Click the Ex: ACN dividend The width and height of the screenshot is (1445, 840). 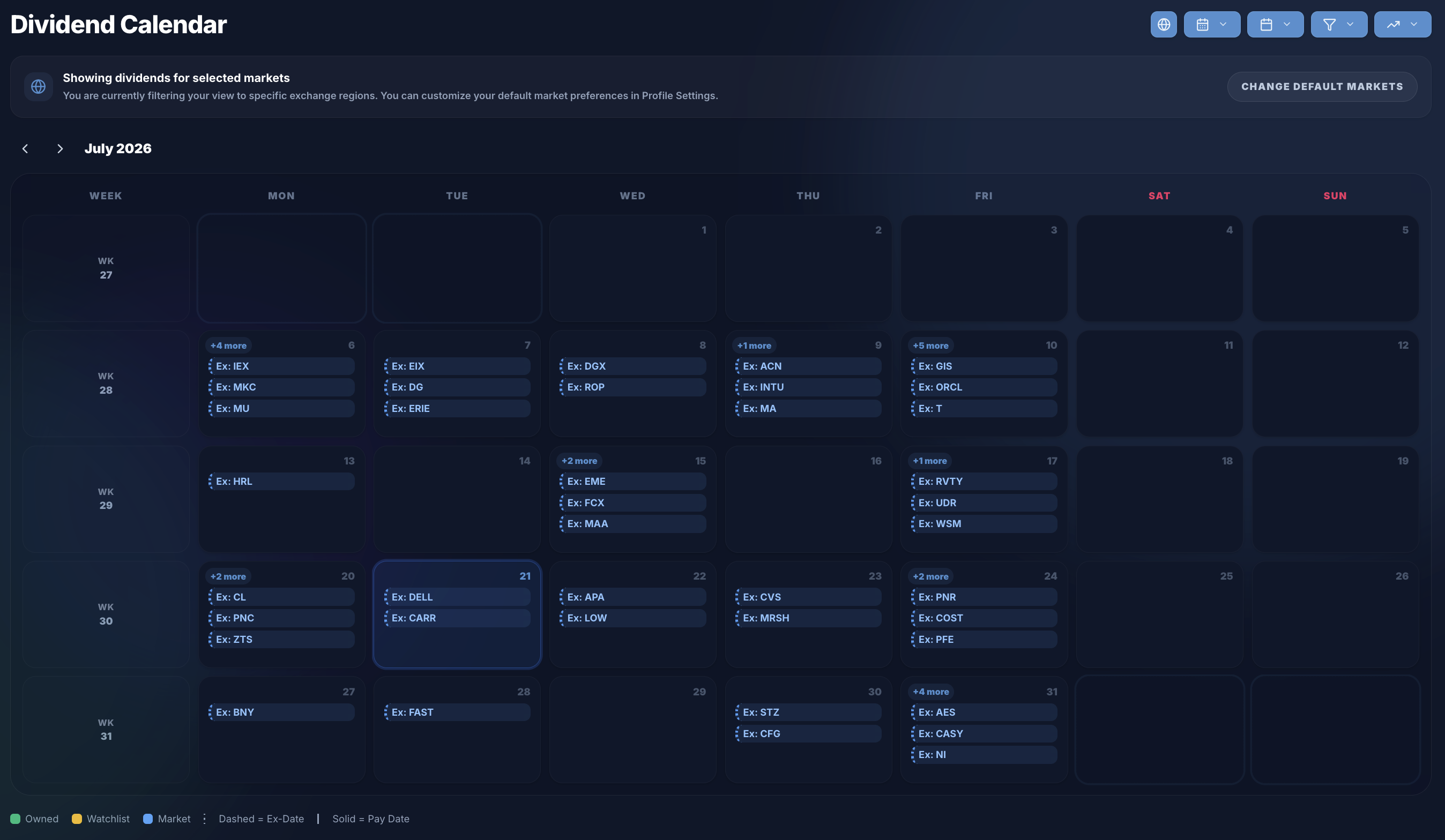808,366
